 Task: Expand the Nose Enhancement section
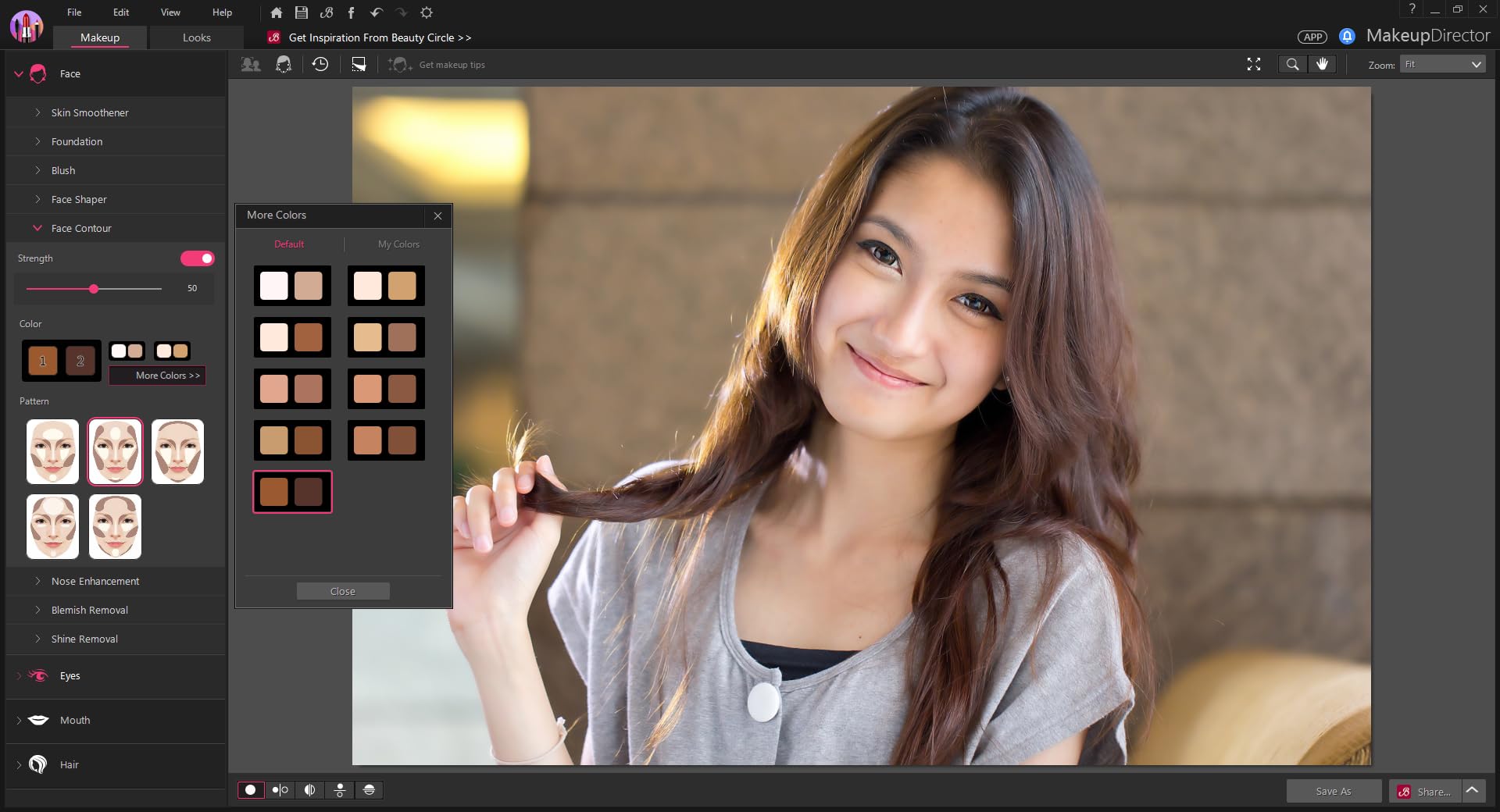95,582
